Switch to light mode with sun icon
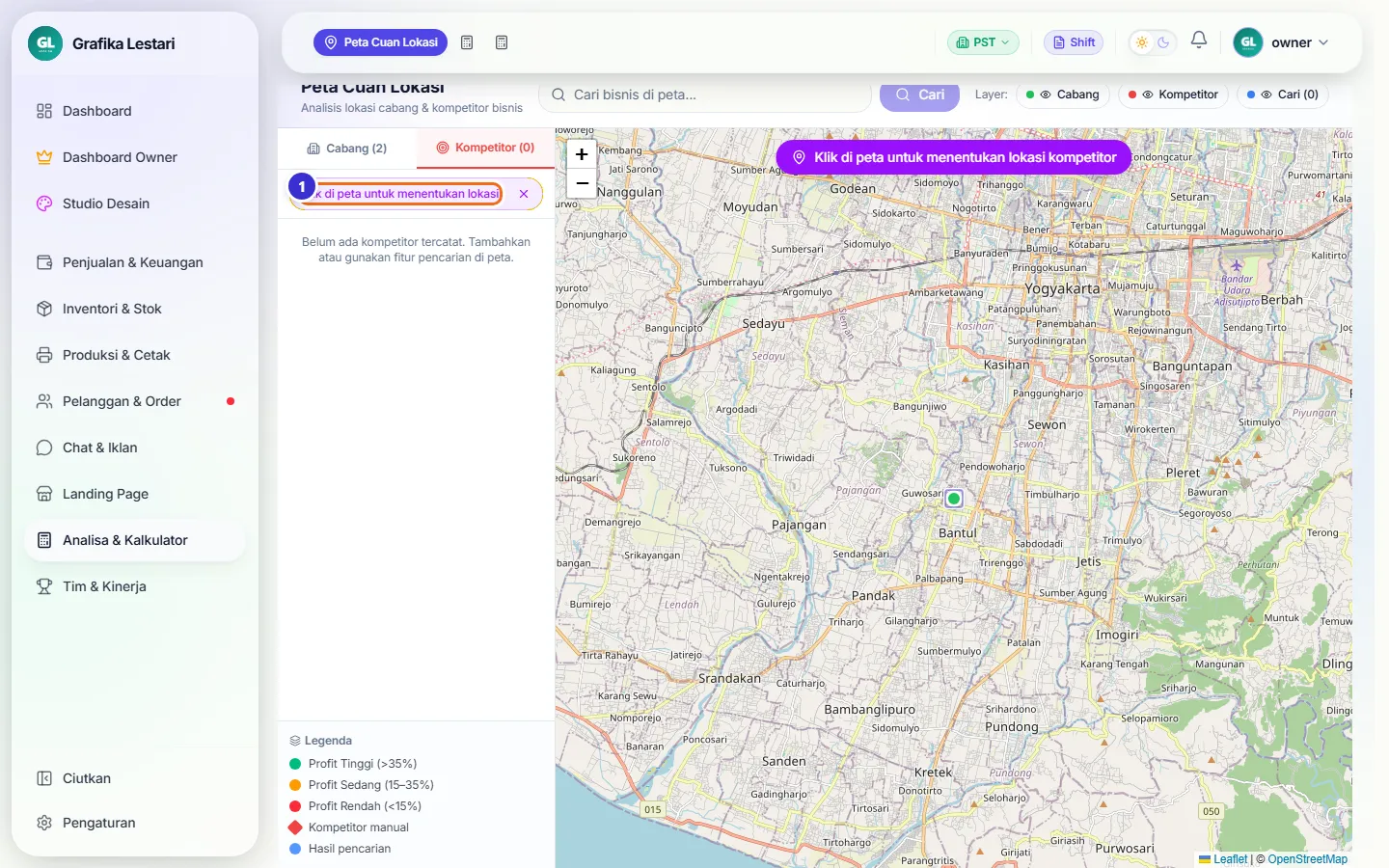 (1142, 42)
